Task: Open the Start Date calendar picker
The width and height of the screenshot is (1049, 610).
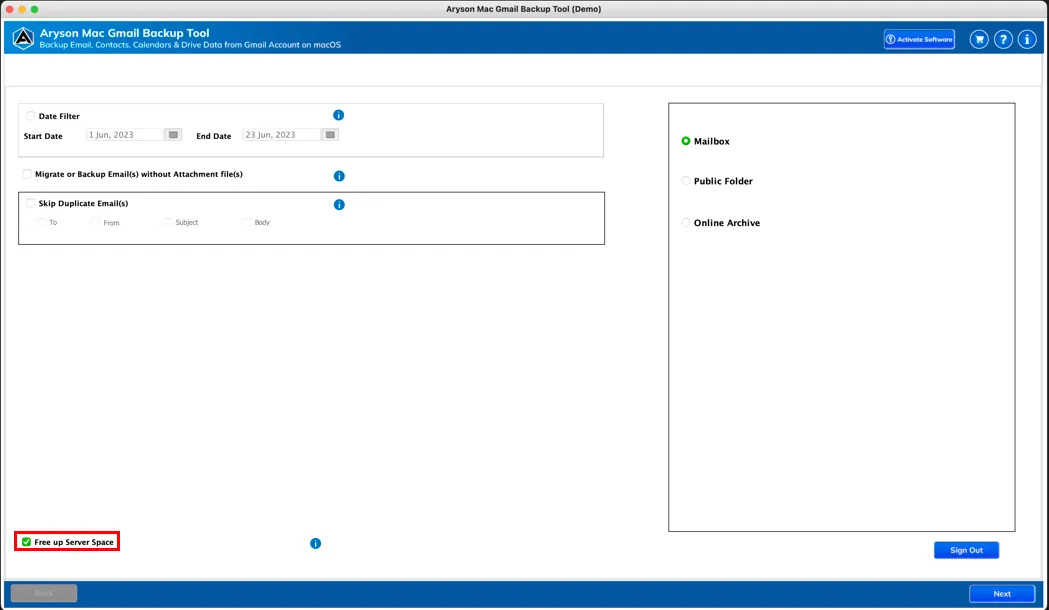Action: (173, 135)
